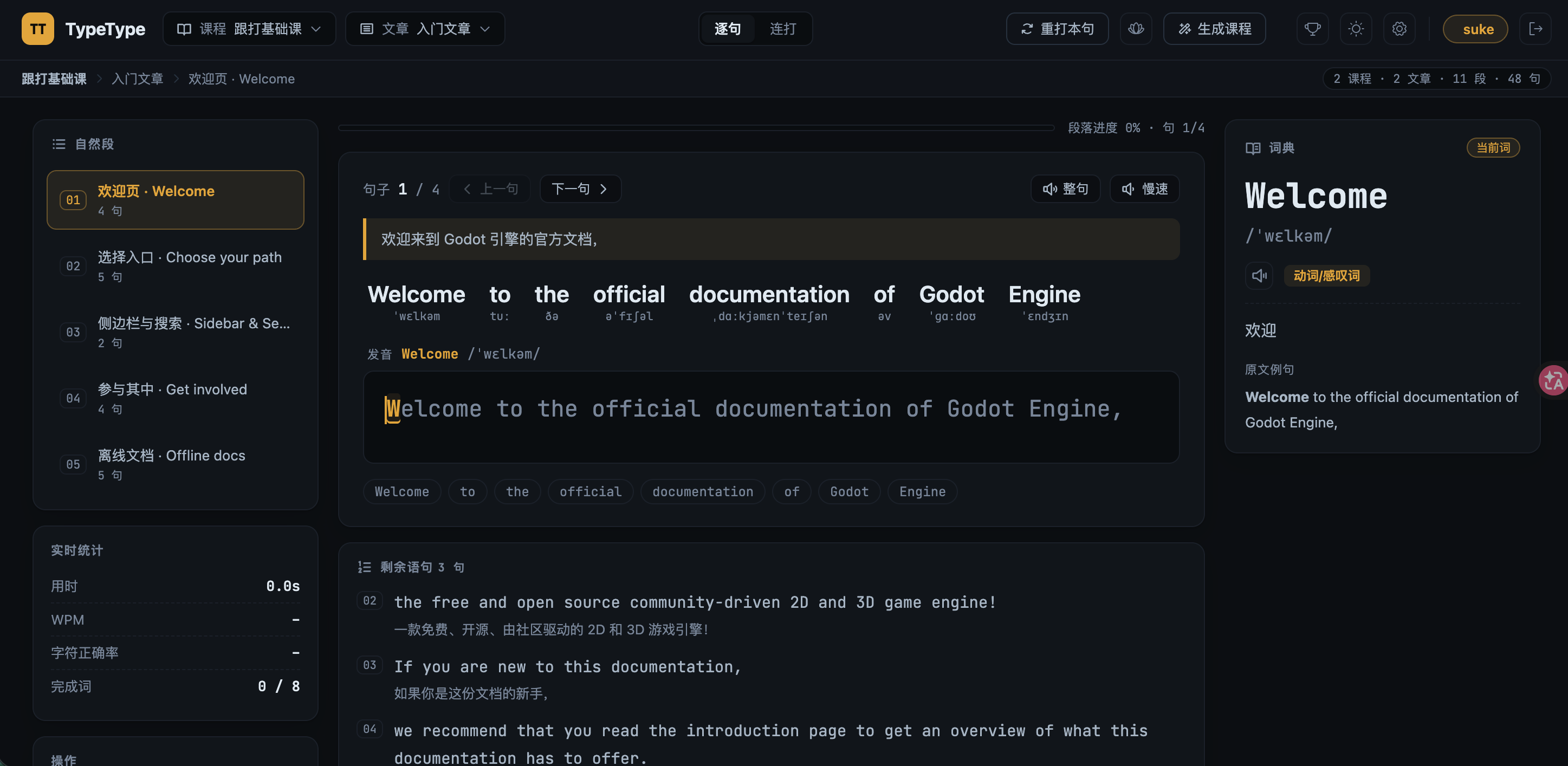1568x766 pixels.
Task: Click the TypeType app title
Action: (105, 29)
